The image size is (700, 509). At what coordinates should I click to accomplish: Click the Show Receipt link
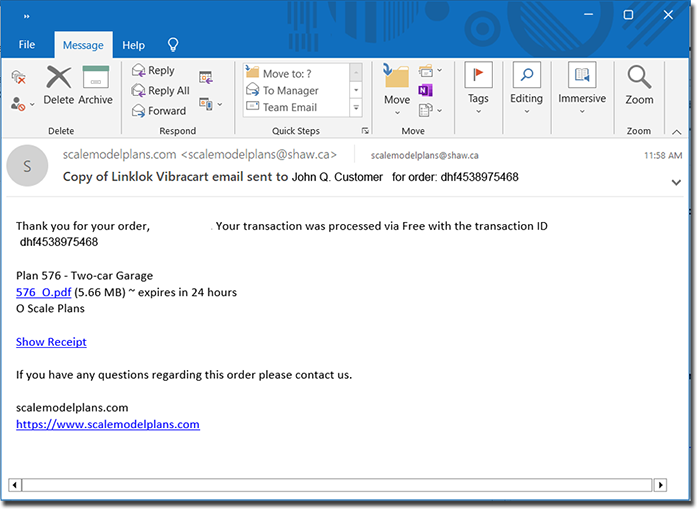[51, 342]
